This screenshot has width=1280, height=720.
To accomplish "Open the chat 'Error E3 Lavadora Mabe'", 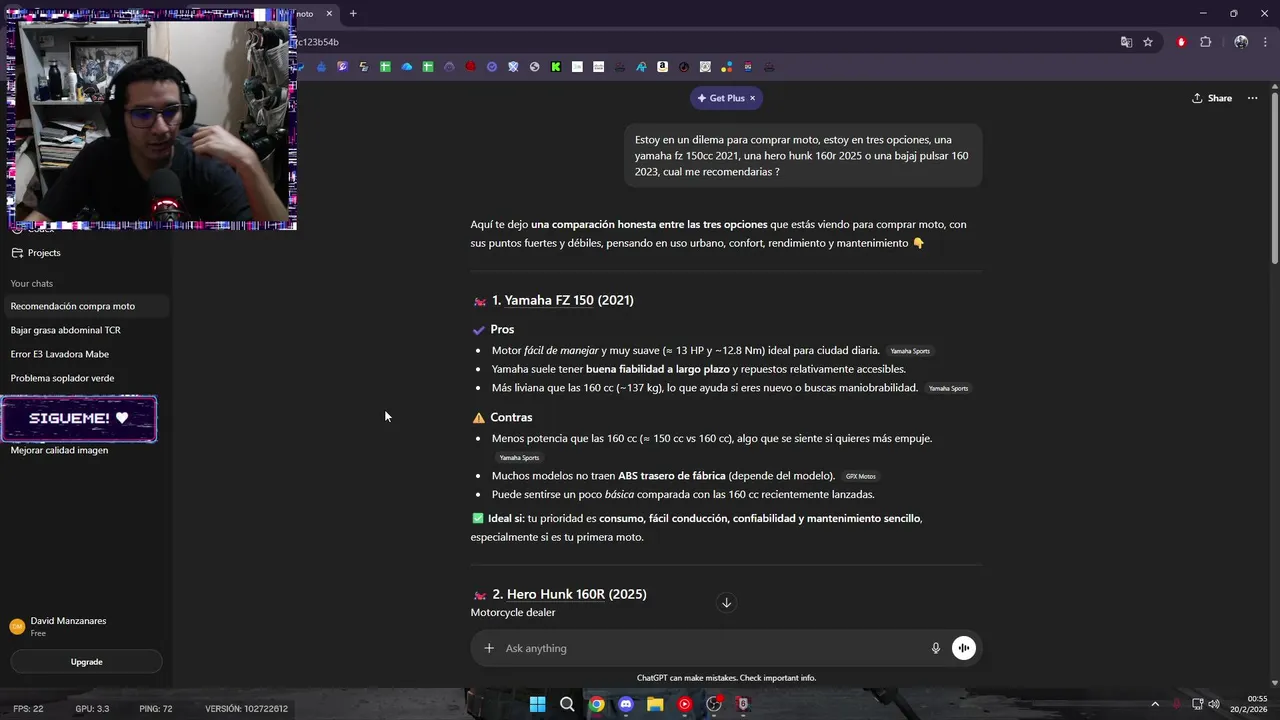I will (x=59, y=354).
